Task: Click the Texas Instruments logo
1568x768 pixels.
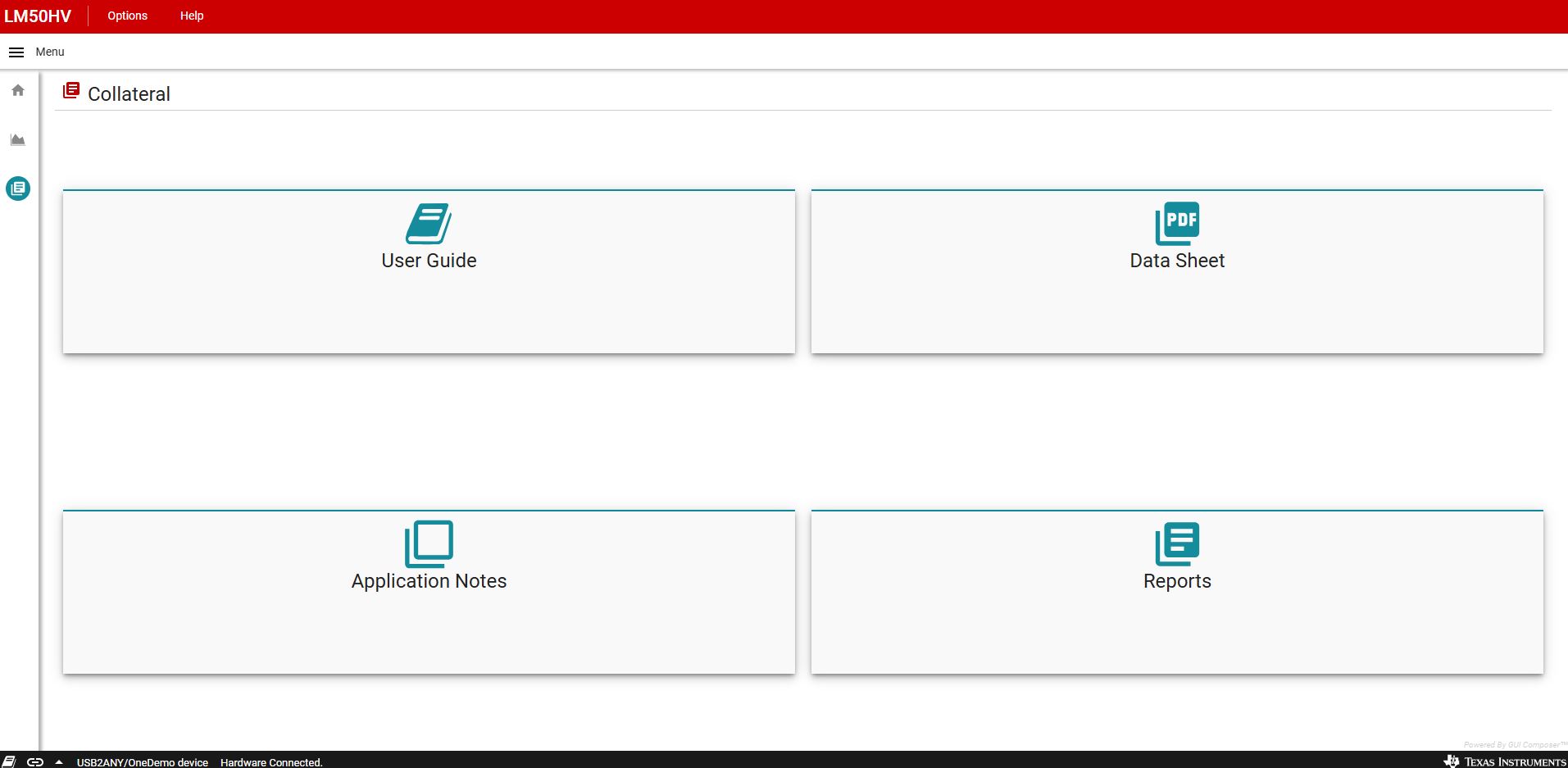Action: [1505, 761]
